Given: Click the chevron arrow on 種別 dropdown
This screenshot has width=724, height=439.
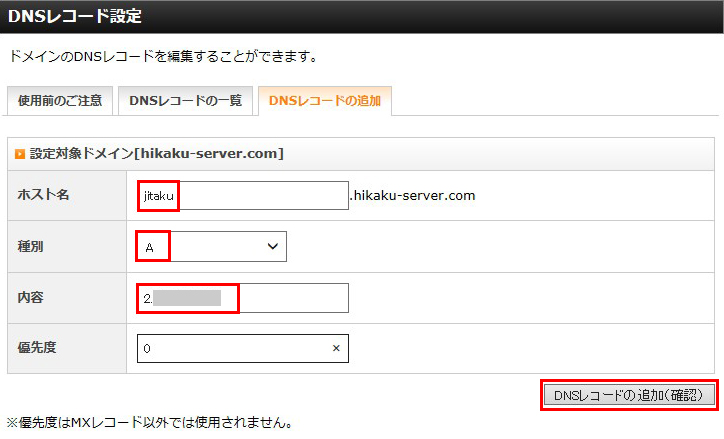Looking at the screenshot, I should 272,246.
